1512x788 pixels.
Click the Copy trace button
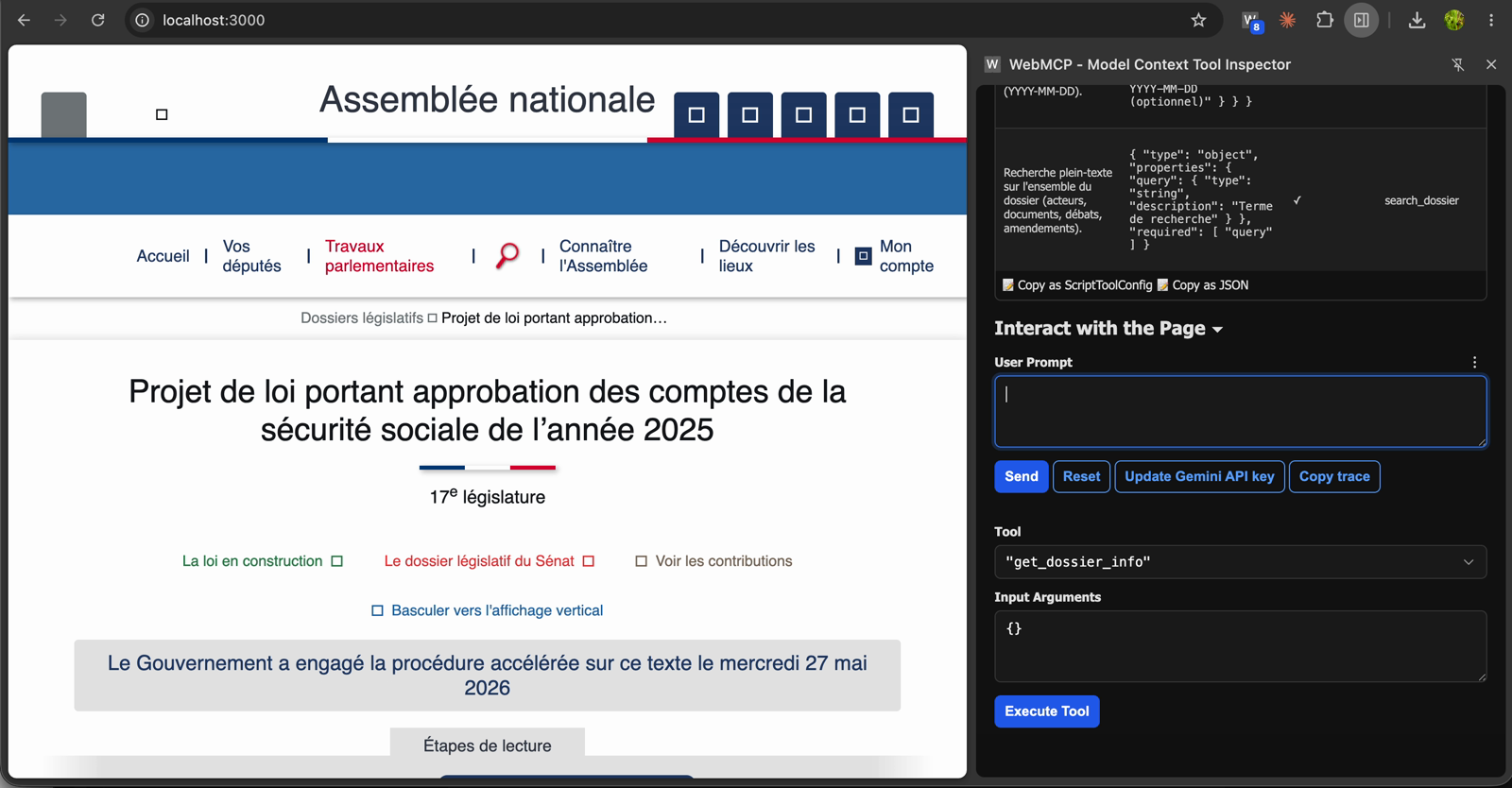pyautogui.click(x=1334, y=476)
